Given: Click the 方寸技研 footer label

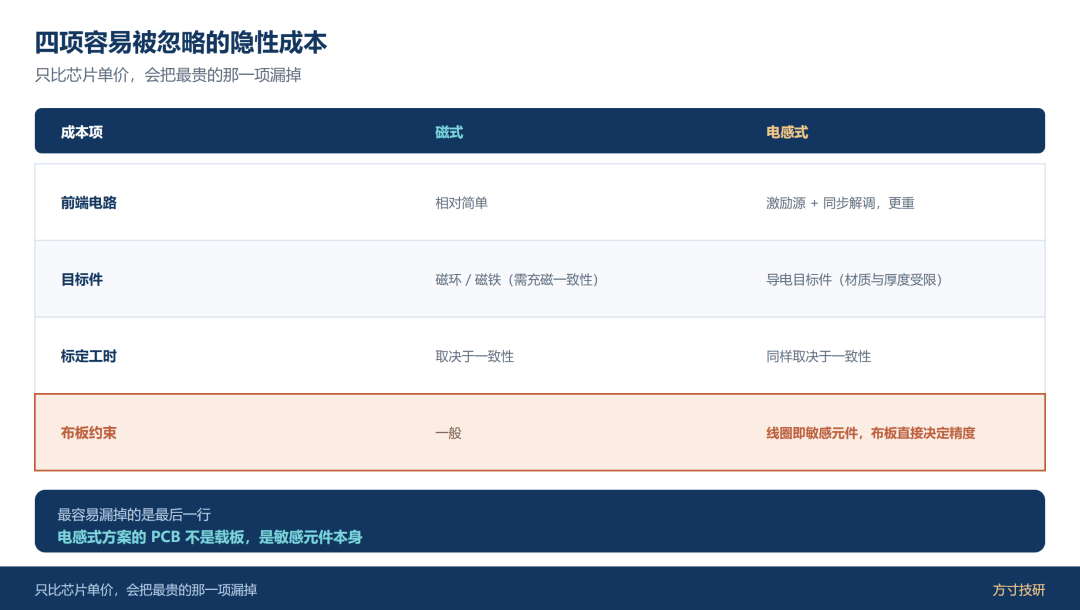Looking at the screenshot, I should 1019,589.
